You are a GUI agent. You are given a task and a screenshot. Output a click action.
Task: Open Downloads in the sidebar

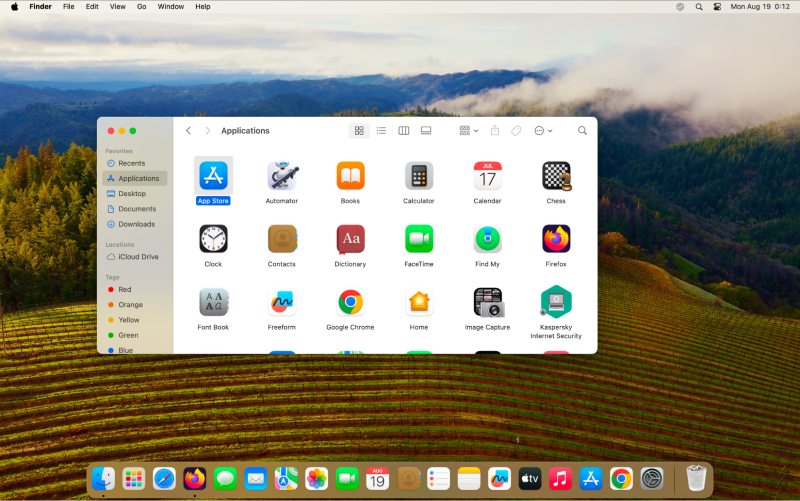tap(135, 224)
